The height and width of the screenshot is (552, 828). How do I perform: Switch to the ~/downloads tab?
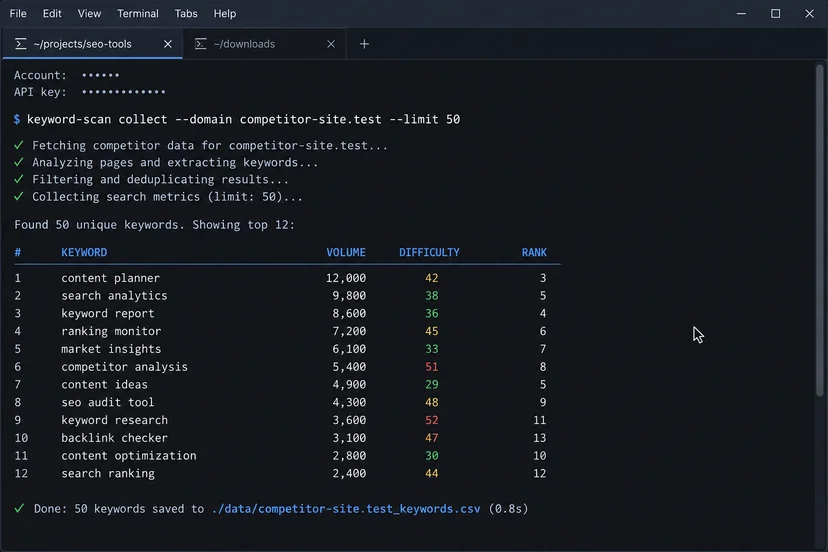pyautogui.click(x=265, y=44)
